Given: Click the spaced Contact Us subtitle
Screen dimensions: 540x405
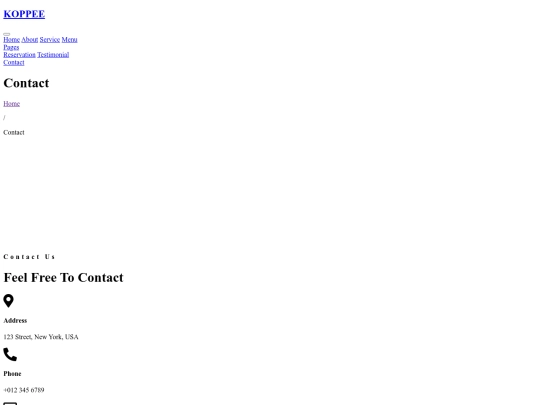Looking at the screenshot, I should click(x=29, y=257).
